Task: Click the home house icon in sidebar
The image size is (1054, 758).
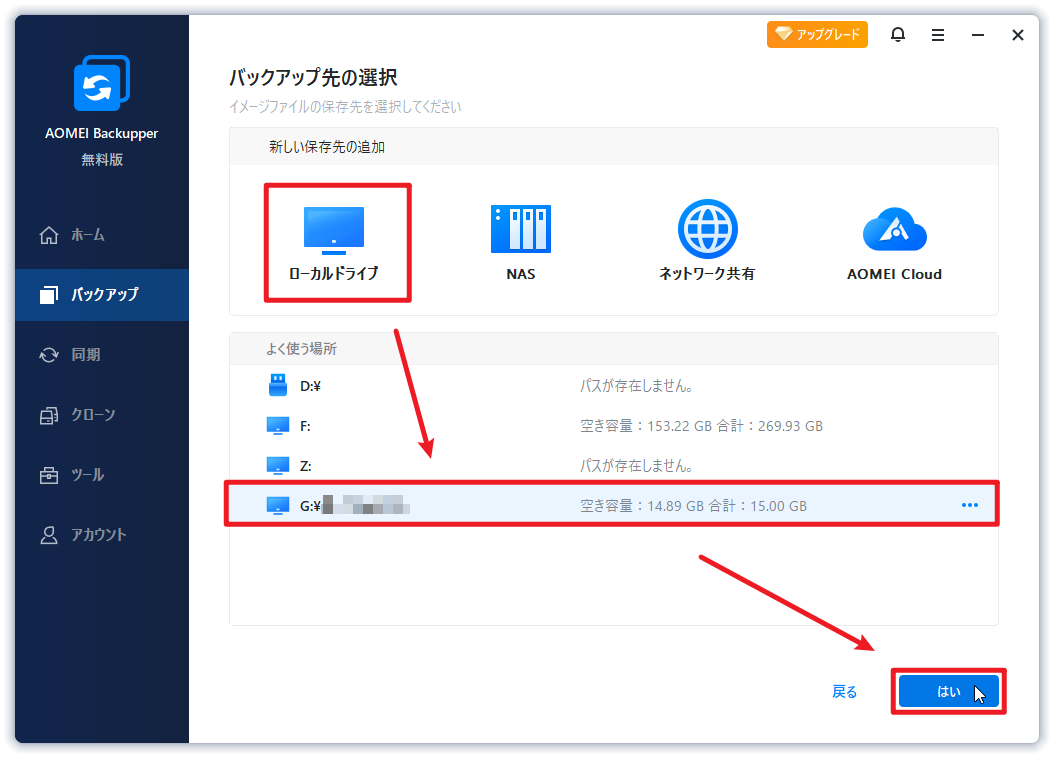Action: [48, 235]
